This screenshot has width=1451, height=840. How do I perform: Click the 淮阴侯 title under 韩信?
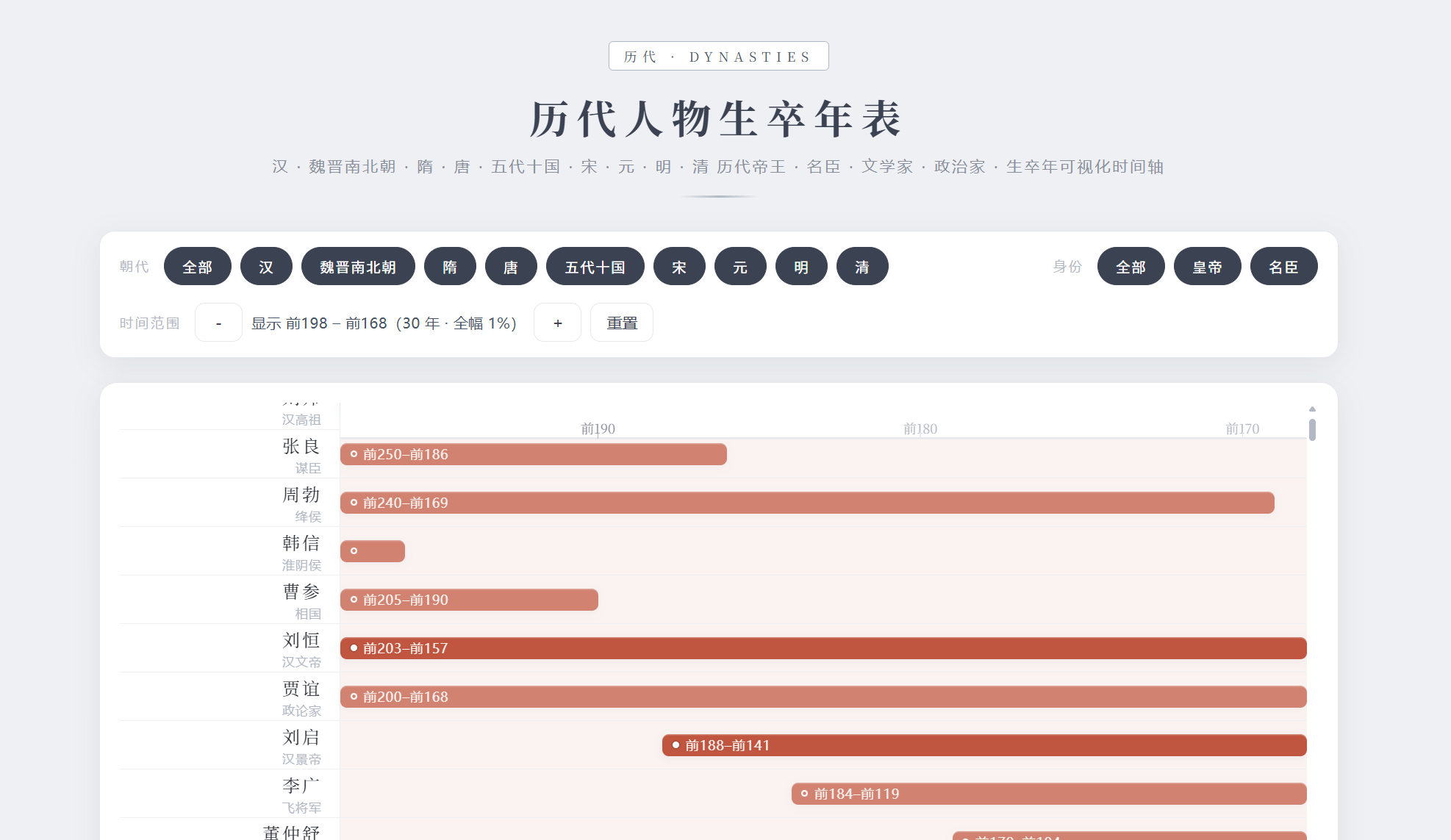pos(301,565)
